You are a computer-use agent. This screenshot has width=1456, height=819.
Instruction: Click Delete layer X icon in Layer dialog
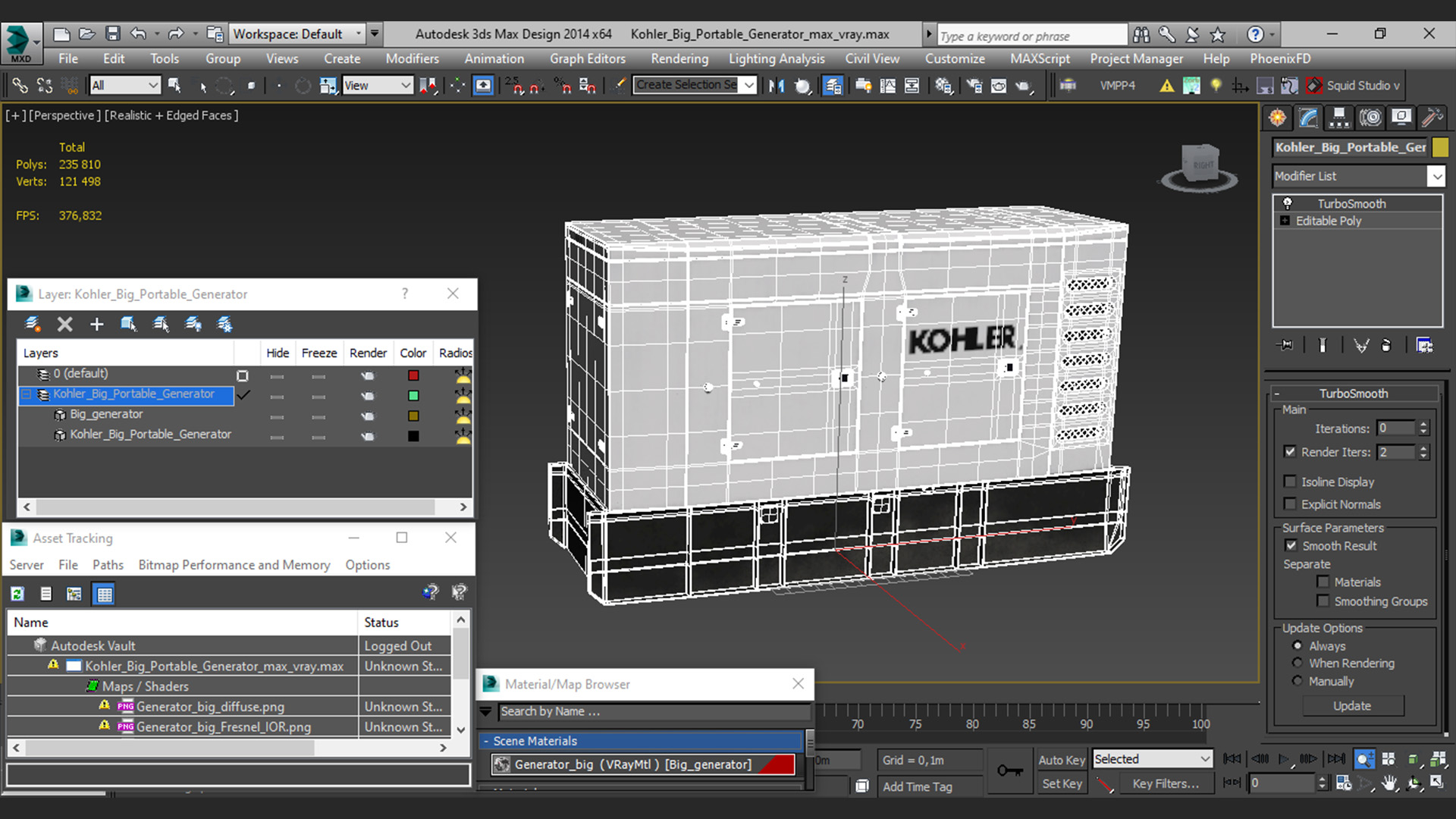coord(65,325)
